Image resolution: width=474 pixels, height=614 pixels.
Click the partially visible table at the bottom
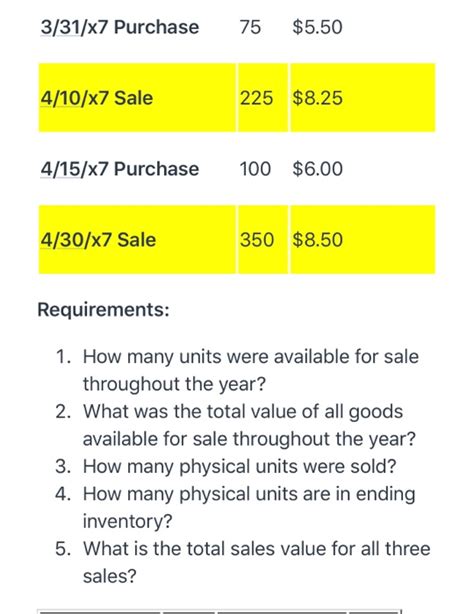[219, 611]
